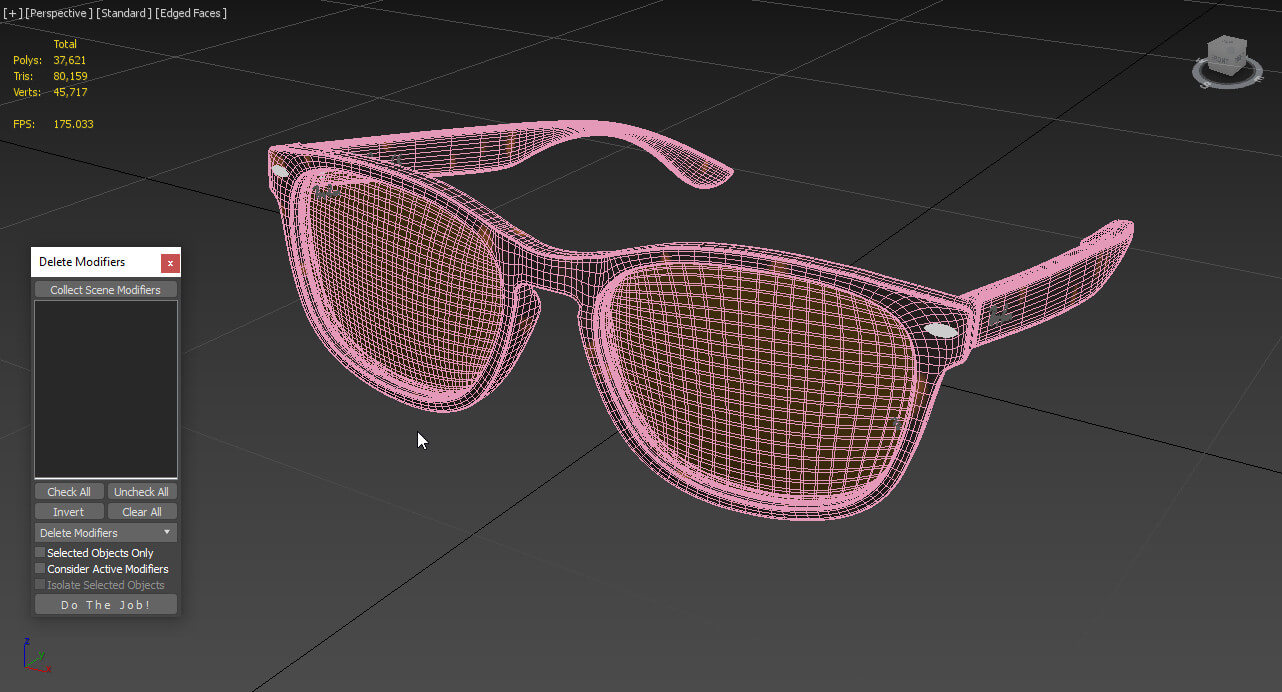
Task: Toggle Isolate Selected Objects checkbox
Action: point(41,584)
